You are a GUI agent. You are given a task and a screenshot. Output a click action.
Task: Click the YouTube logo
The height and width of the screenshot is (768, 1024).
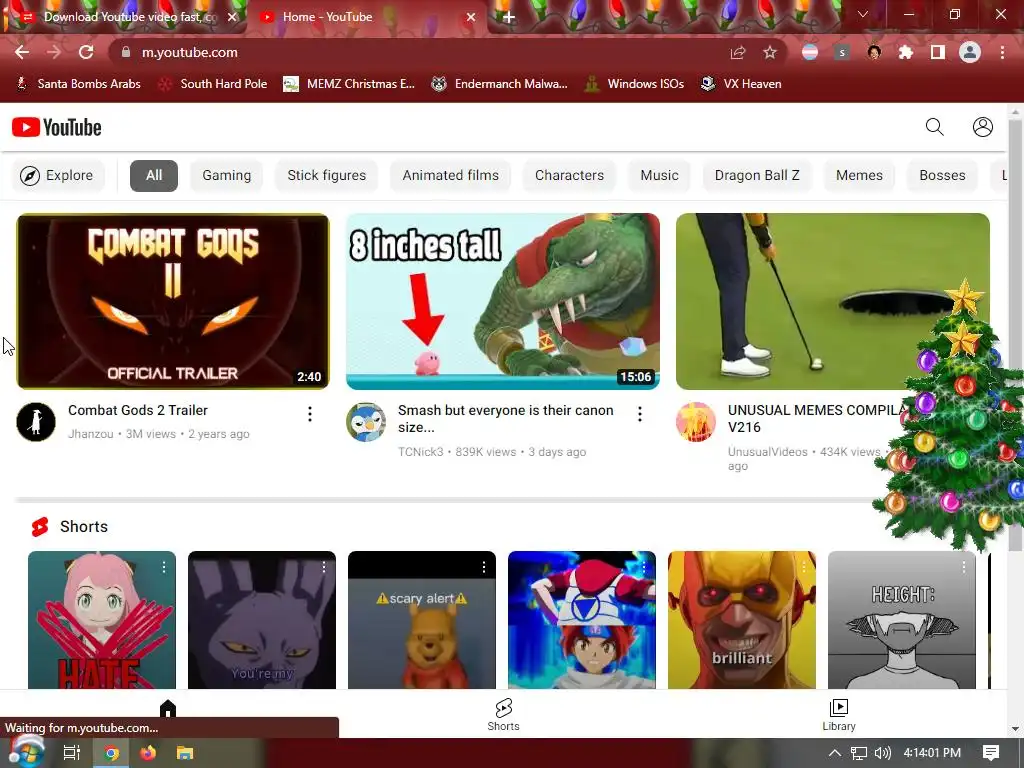coord(57,127)
